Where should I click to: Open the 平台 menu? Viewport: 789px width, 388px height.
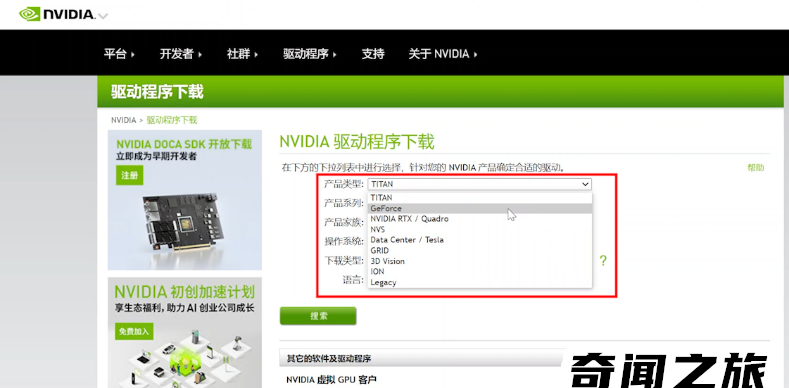(119, 54)
